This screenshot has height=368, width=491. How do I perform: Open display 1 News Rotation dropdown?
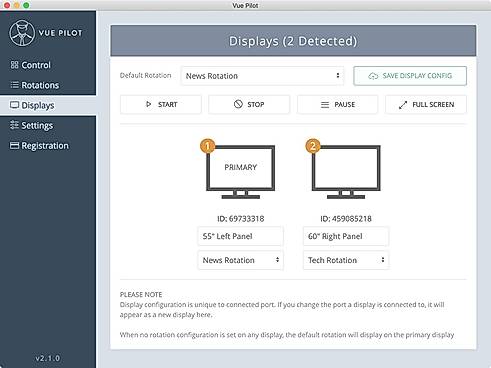[x=240, y=260]
